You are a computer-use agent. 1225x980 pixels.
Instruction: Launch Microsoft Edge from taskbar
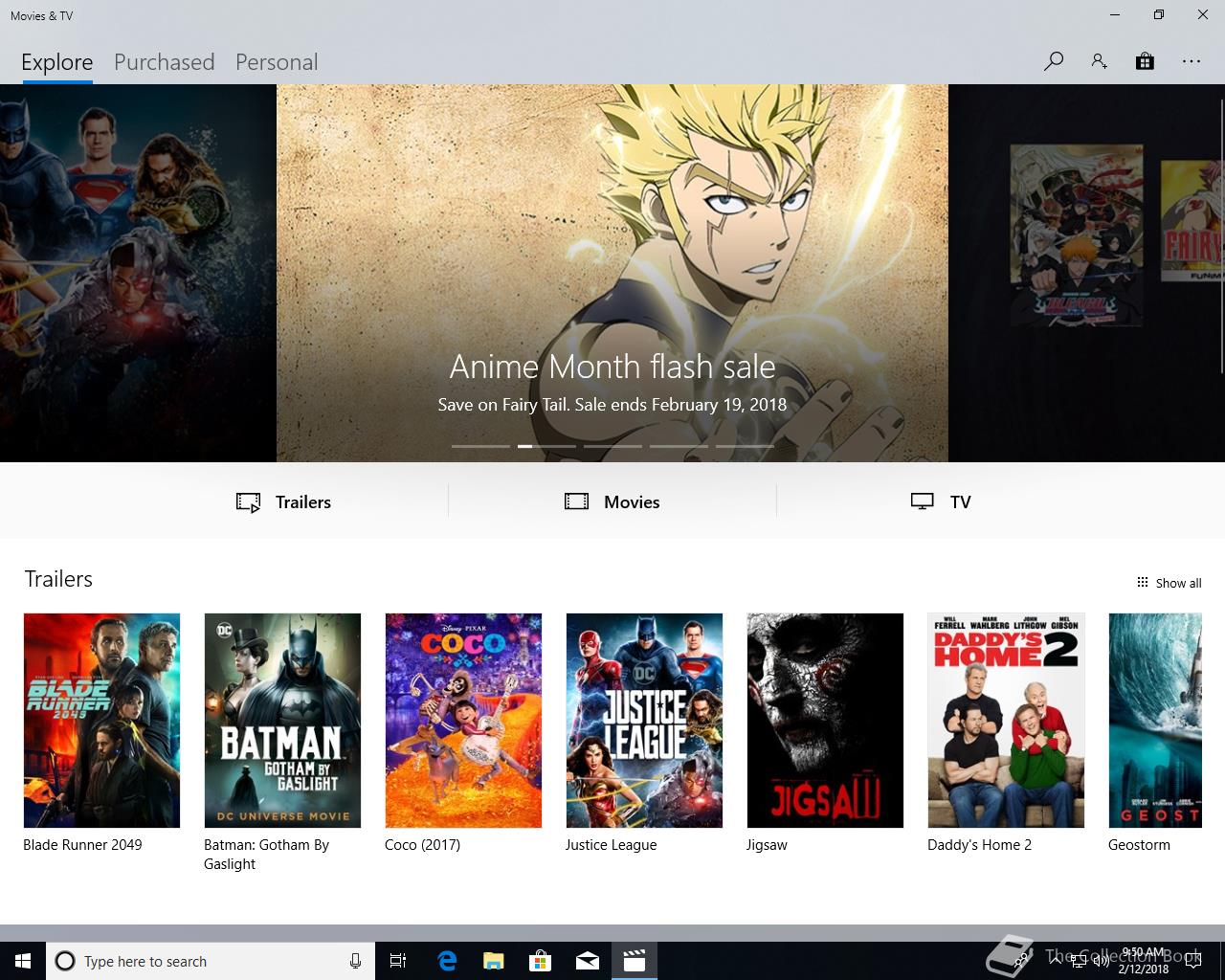click(x=447, y=961)
